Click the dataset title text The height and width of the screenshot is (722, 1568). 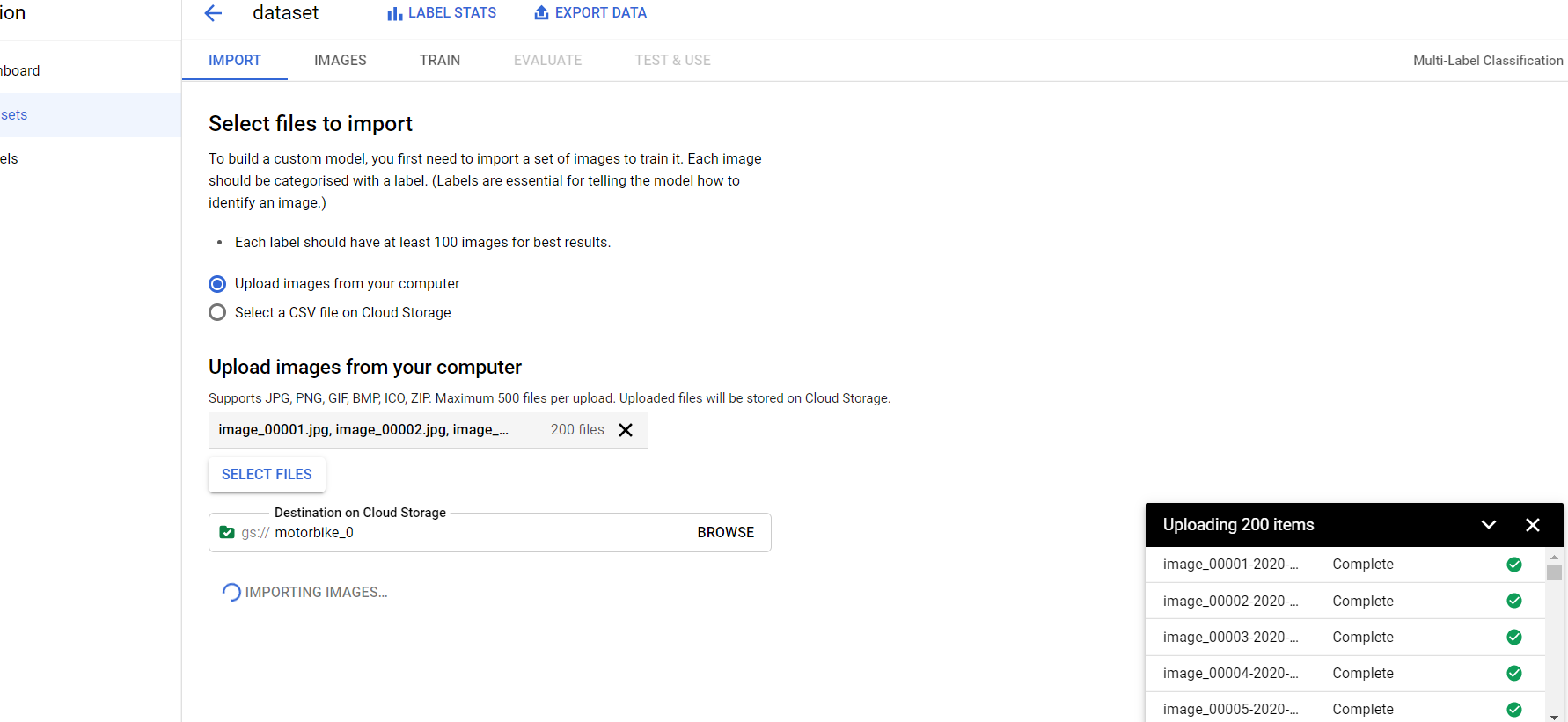coord(286,13)
